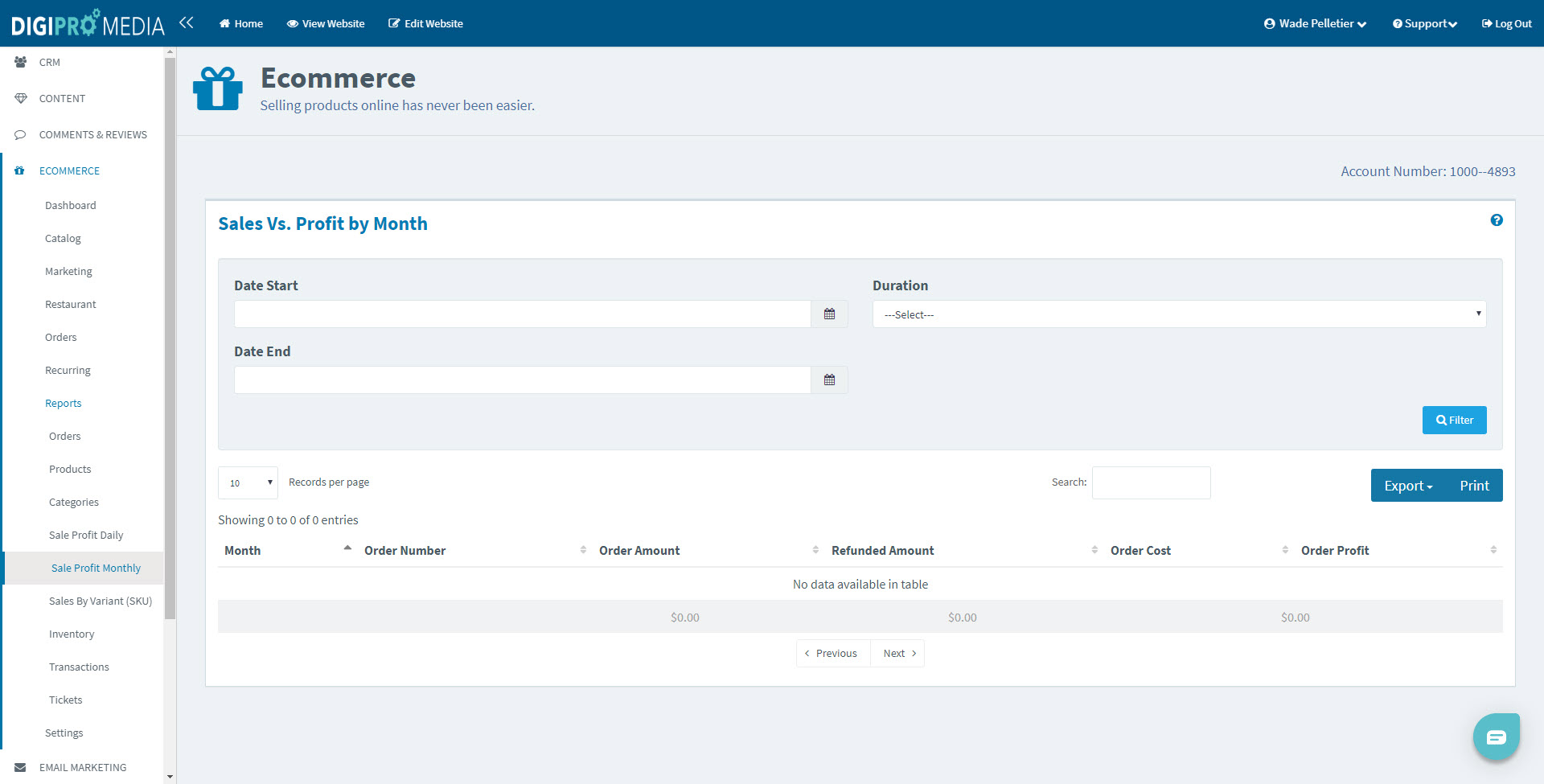Open Ecommerce Dashboard in sidebar
The width and height of the screenshot is (1544, 784).
point(71,206)
